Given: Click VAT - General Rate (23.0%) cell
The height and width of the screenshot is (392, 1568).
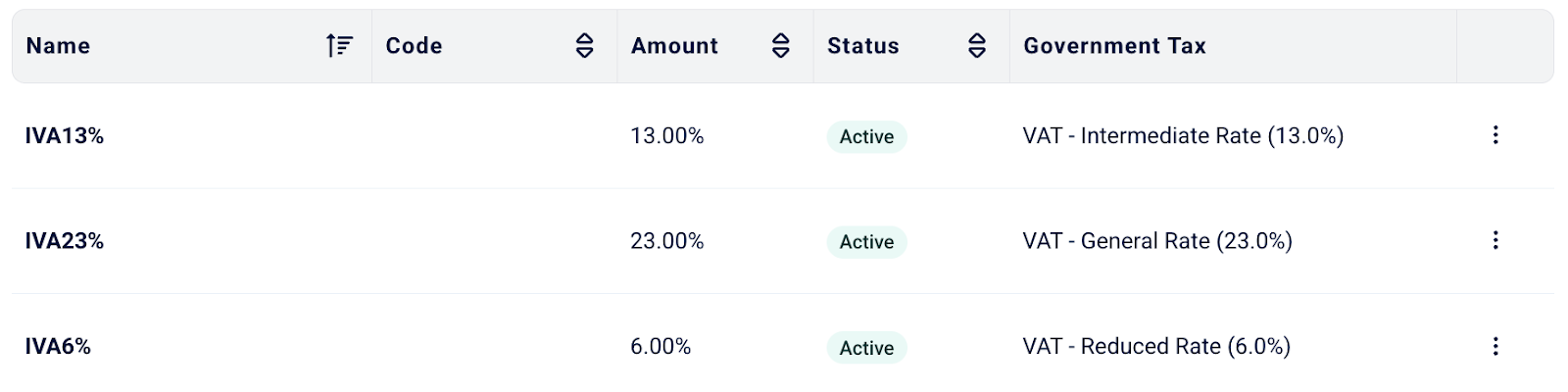Looking at the screenshot, I should tap(1156, 241).
